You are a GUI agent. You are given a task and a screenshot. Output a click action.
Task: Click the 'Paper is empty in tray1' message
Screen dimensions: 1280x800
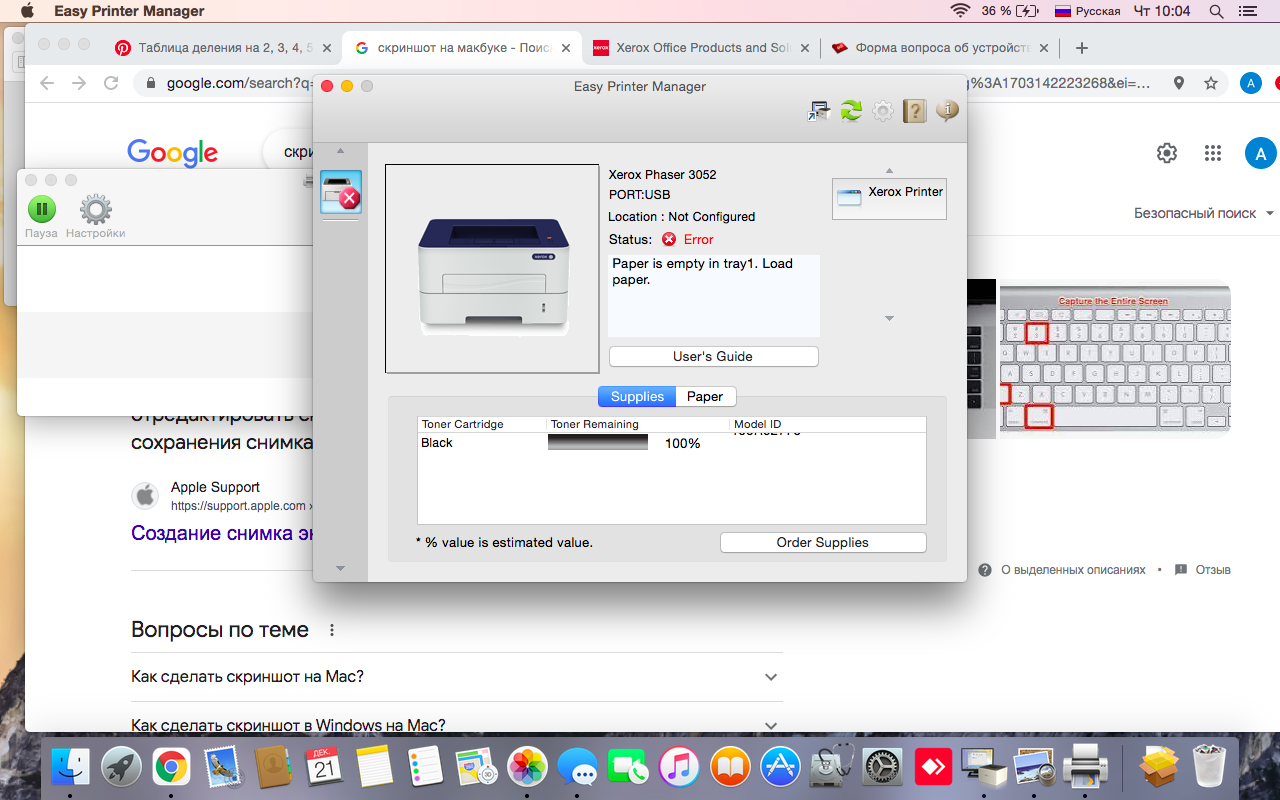click(714, 296)
